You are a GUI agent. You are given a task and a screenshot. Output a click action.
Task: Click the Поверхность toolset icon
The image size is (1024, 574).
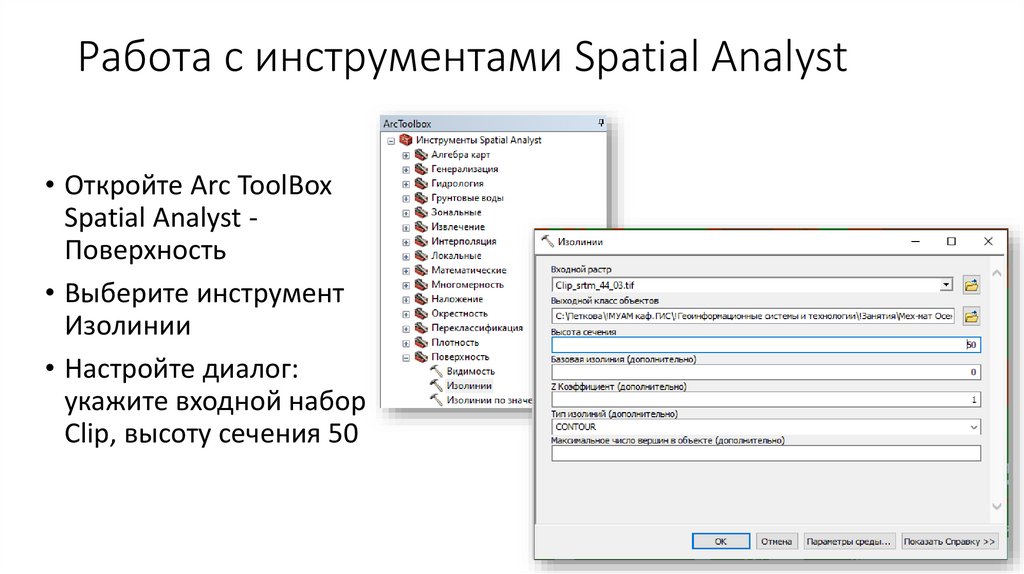[x=421, y=357]
